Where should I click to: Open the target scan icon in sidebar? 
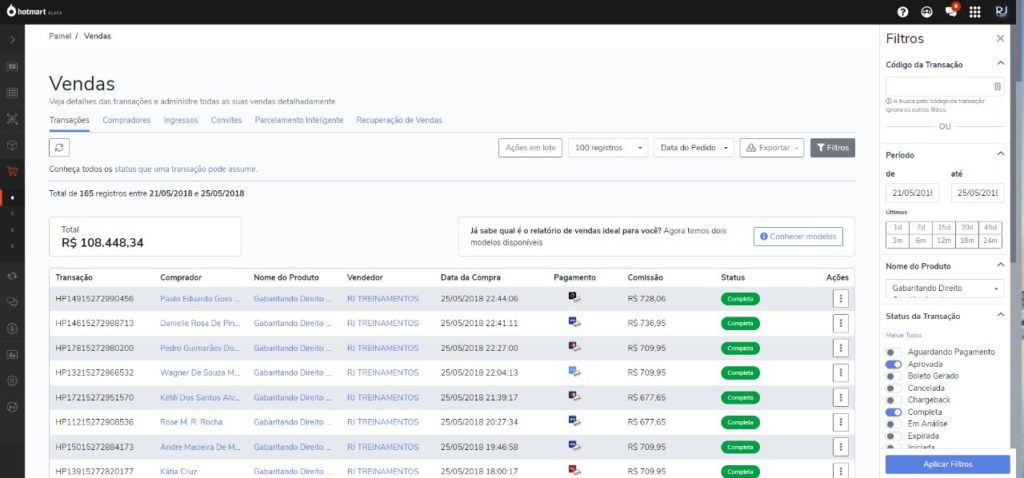click(x=12, y=119)
